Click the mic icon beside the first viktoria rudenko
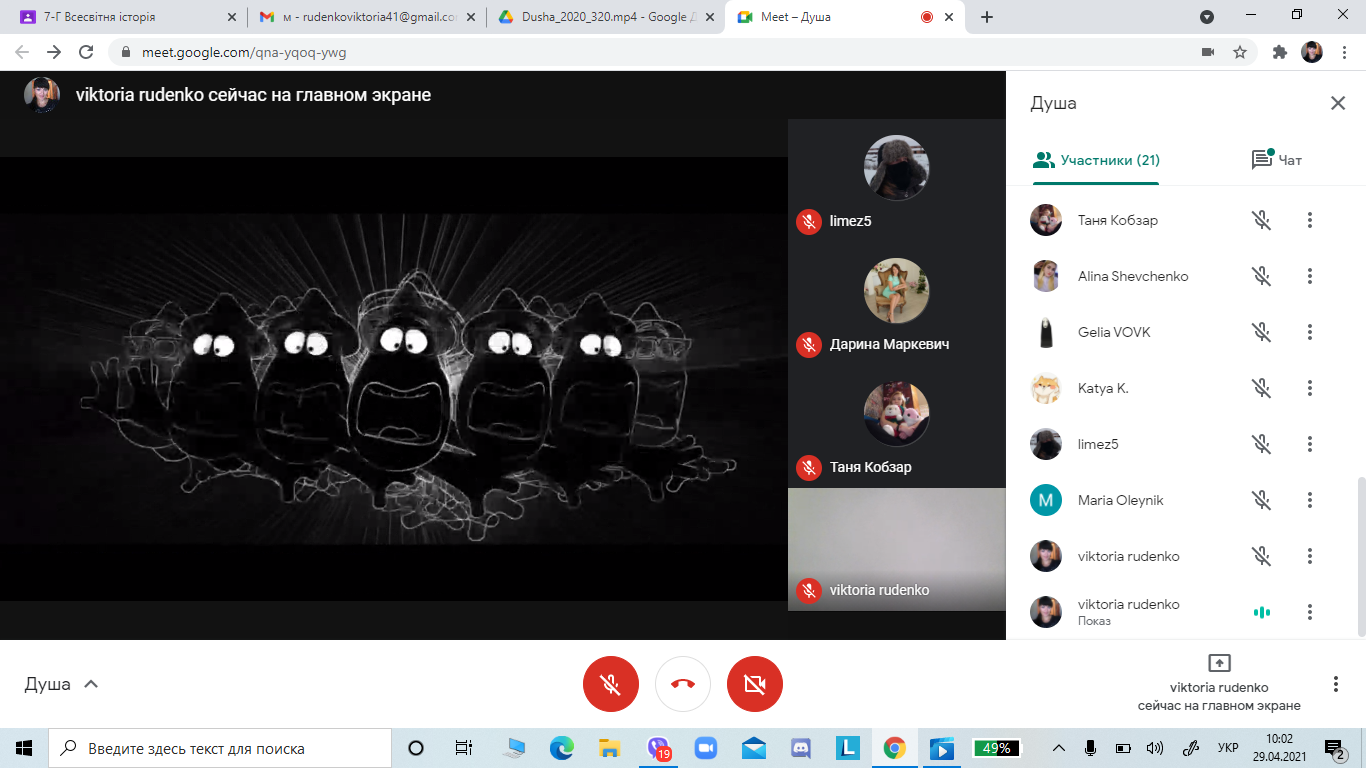1366x768 pixels. coord(1262,556)
